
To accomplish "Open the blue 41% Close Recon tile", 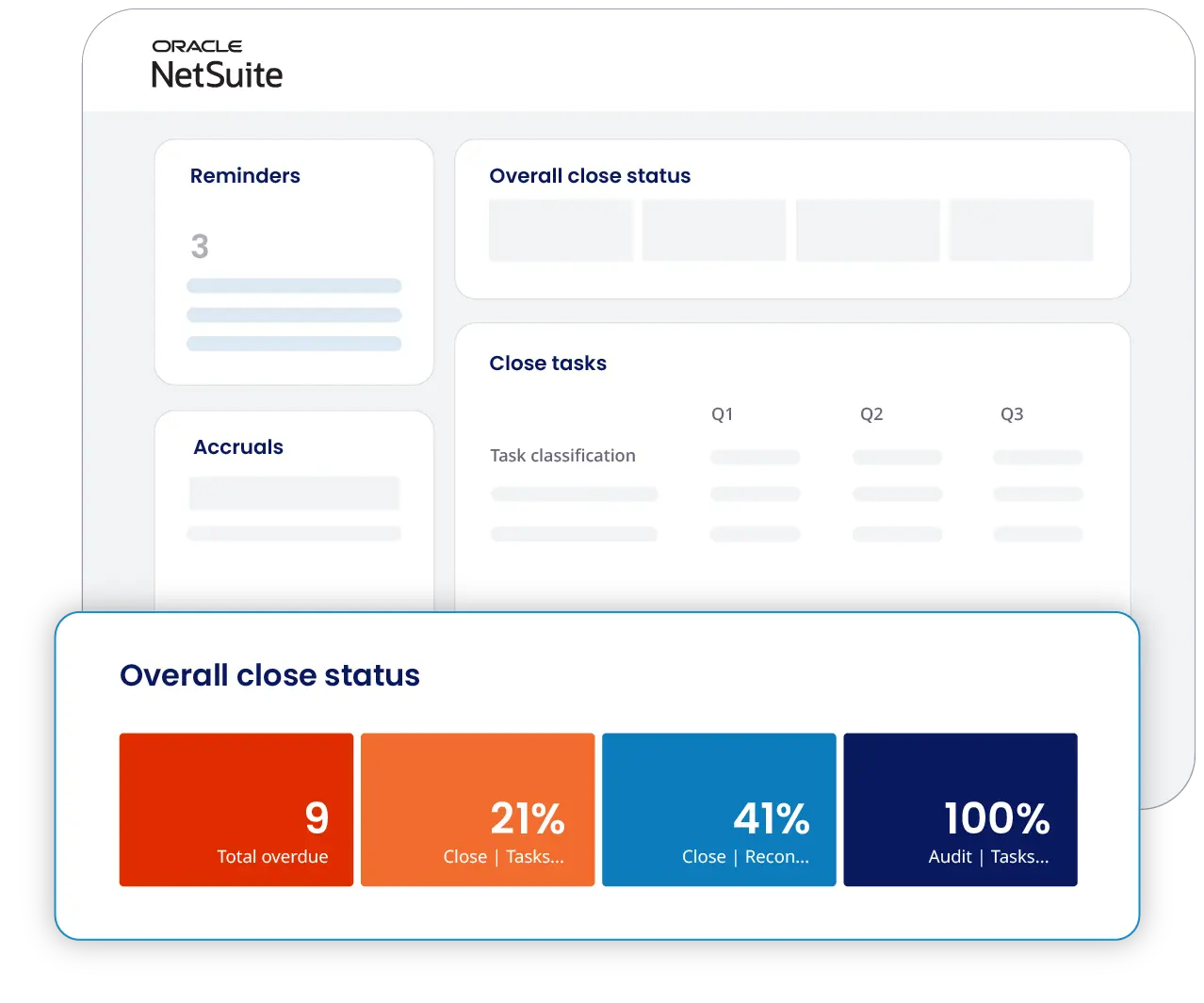I will [718, 809].
